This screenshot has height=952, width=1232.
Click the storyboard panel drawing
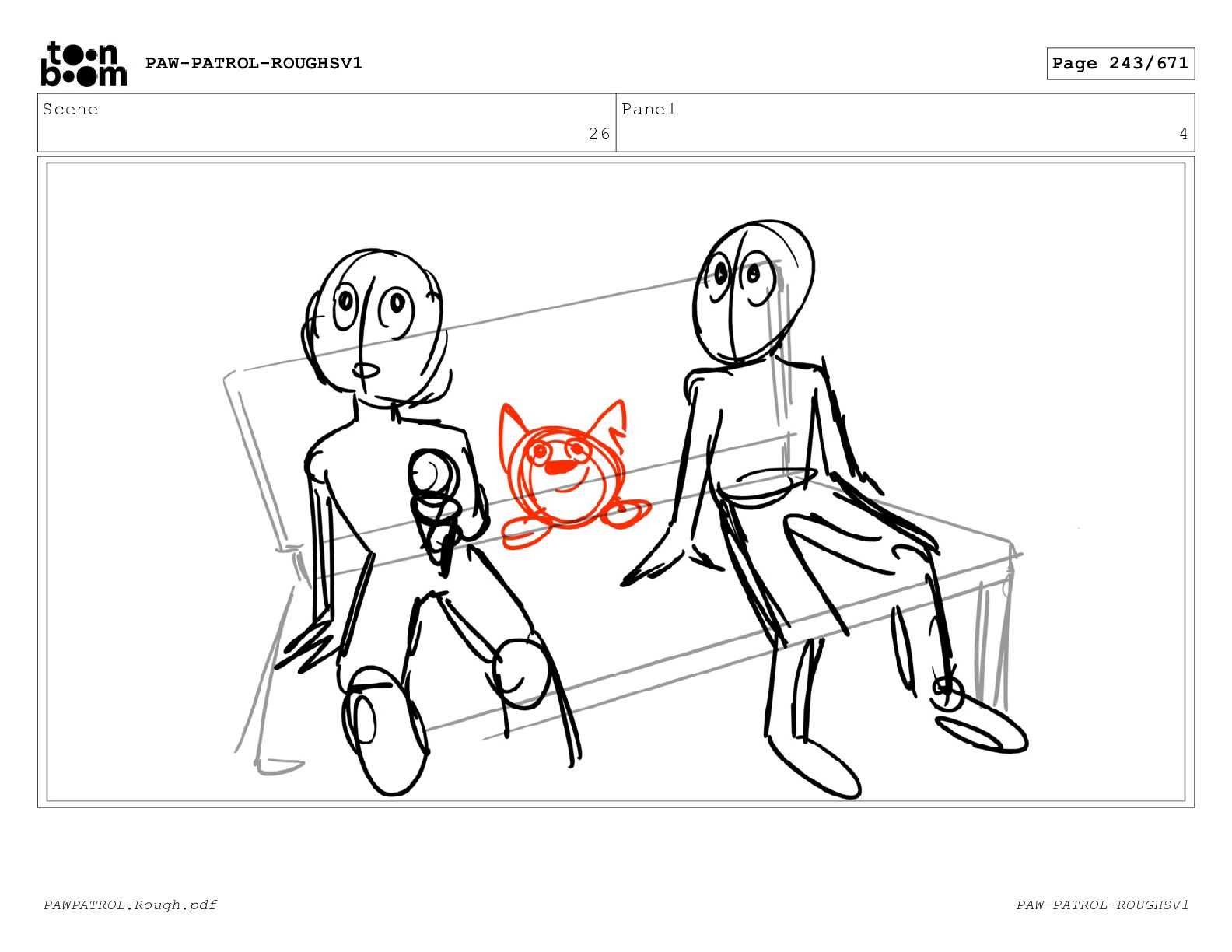pos(616,481)
